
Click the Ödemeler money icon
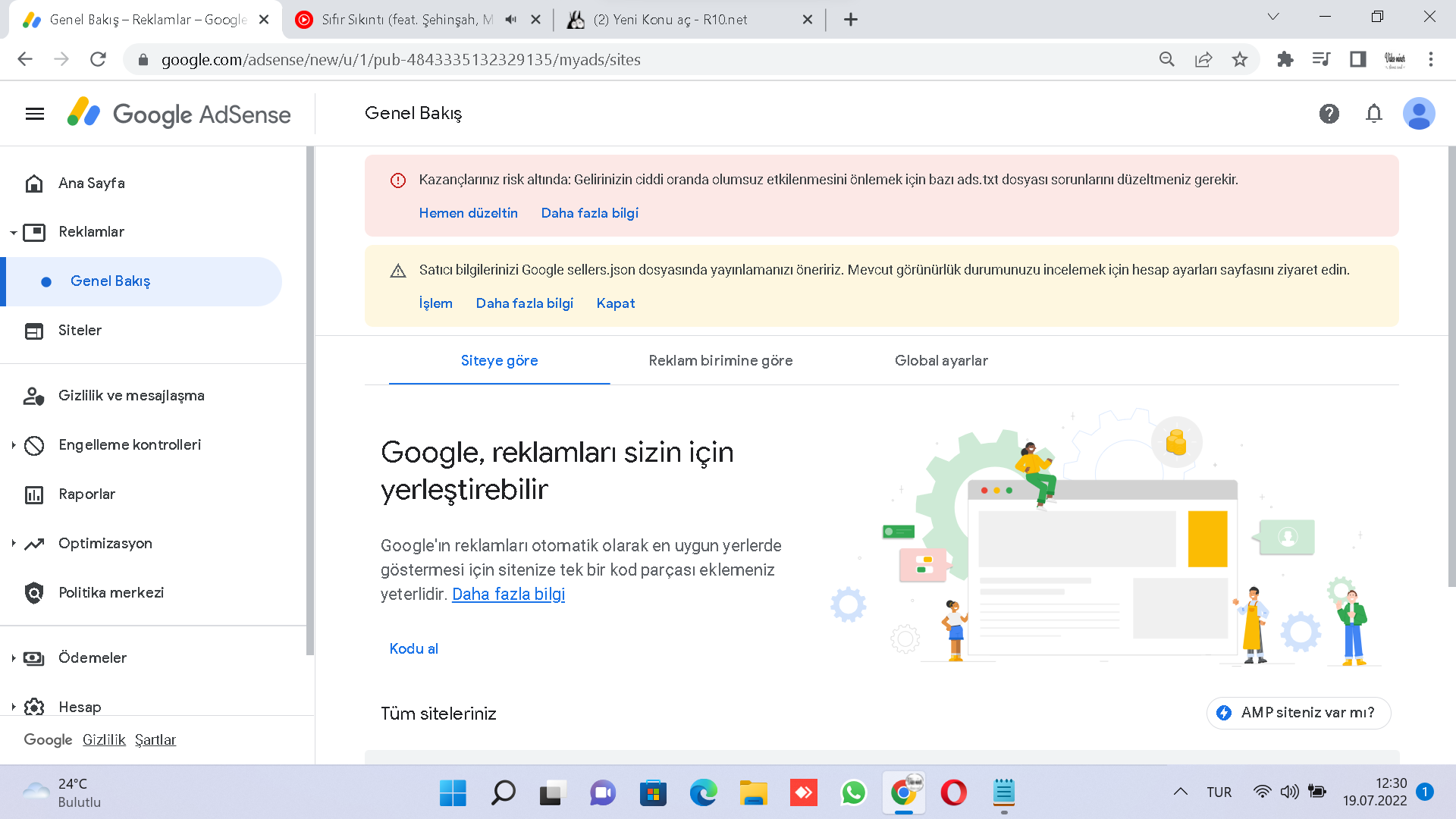pos(34,658)
